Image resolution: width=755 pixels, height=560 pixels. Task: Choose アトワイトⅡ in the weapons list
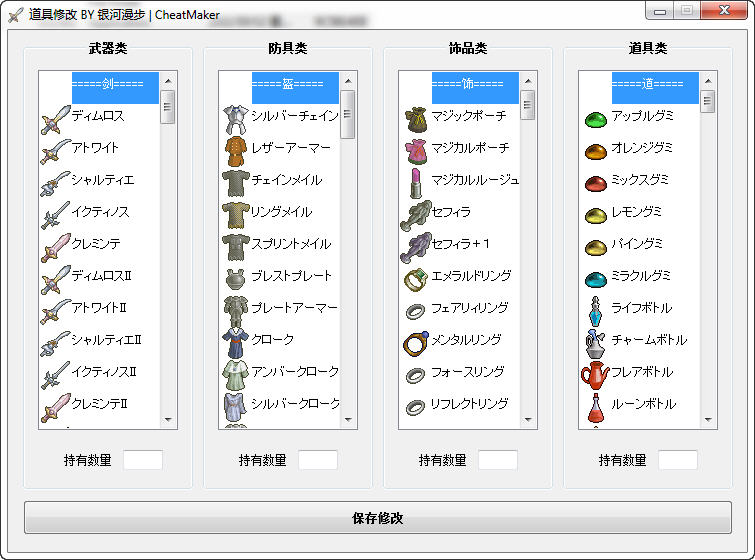95,308
